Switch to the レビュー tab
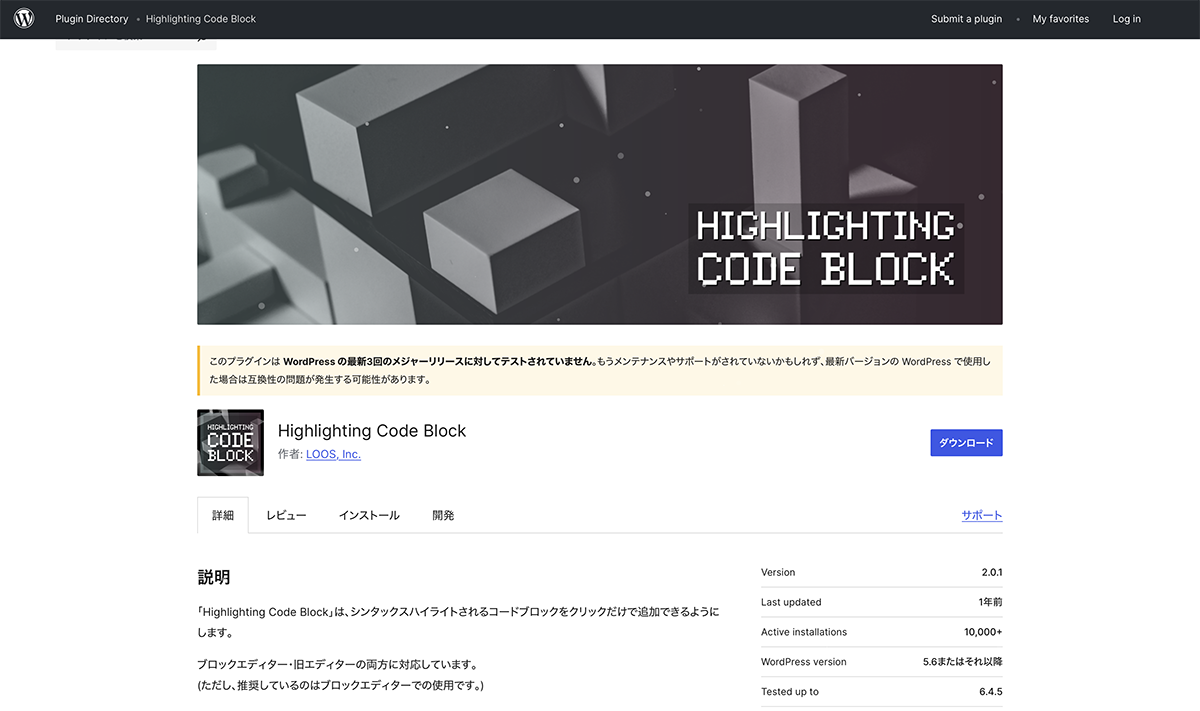This screenshot has height=711, width=1200. (286, 515)
